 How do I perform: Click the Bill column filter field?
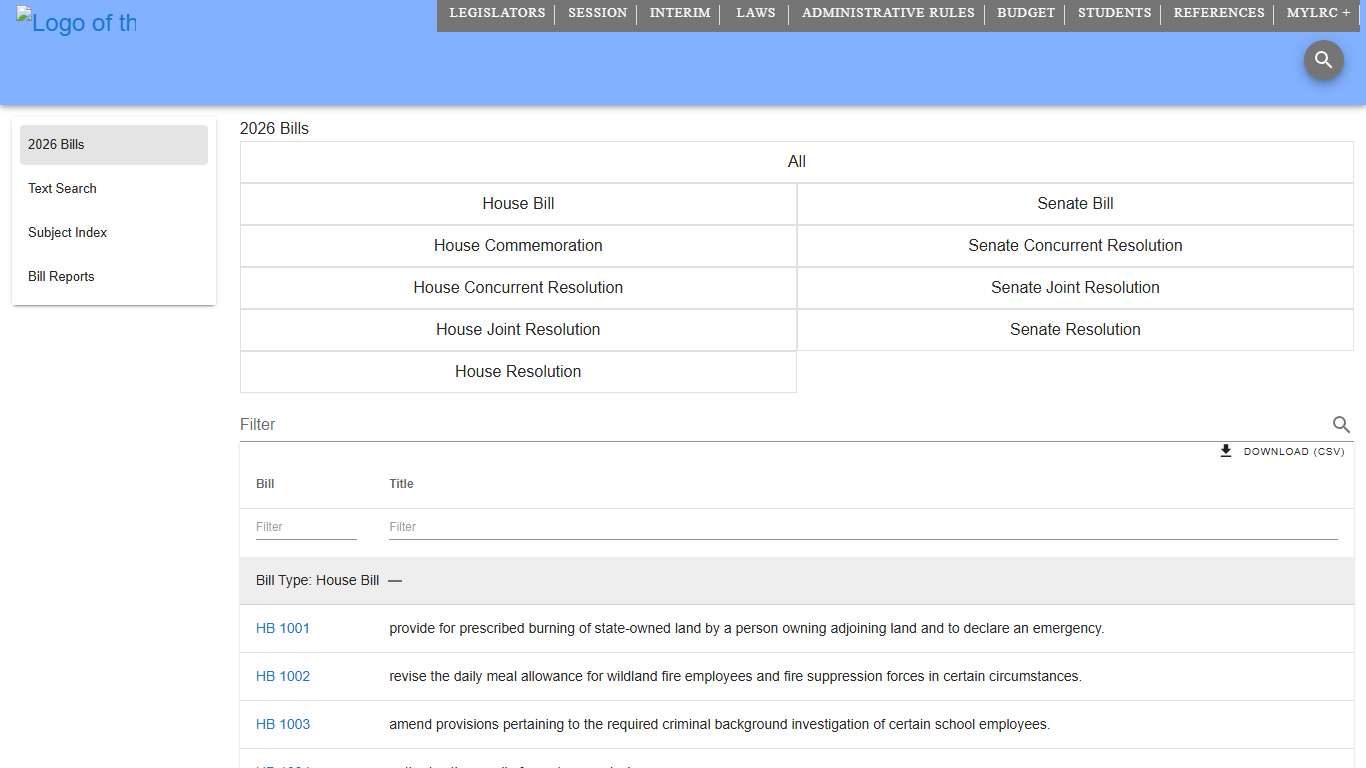(305, 527)
